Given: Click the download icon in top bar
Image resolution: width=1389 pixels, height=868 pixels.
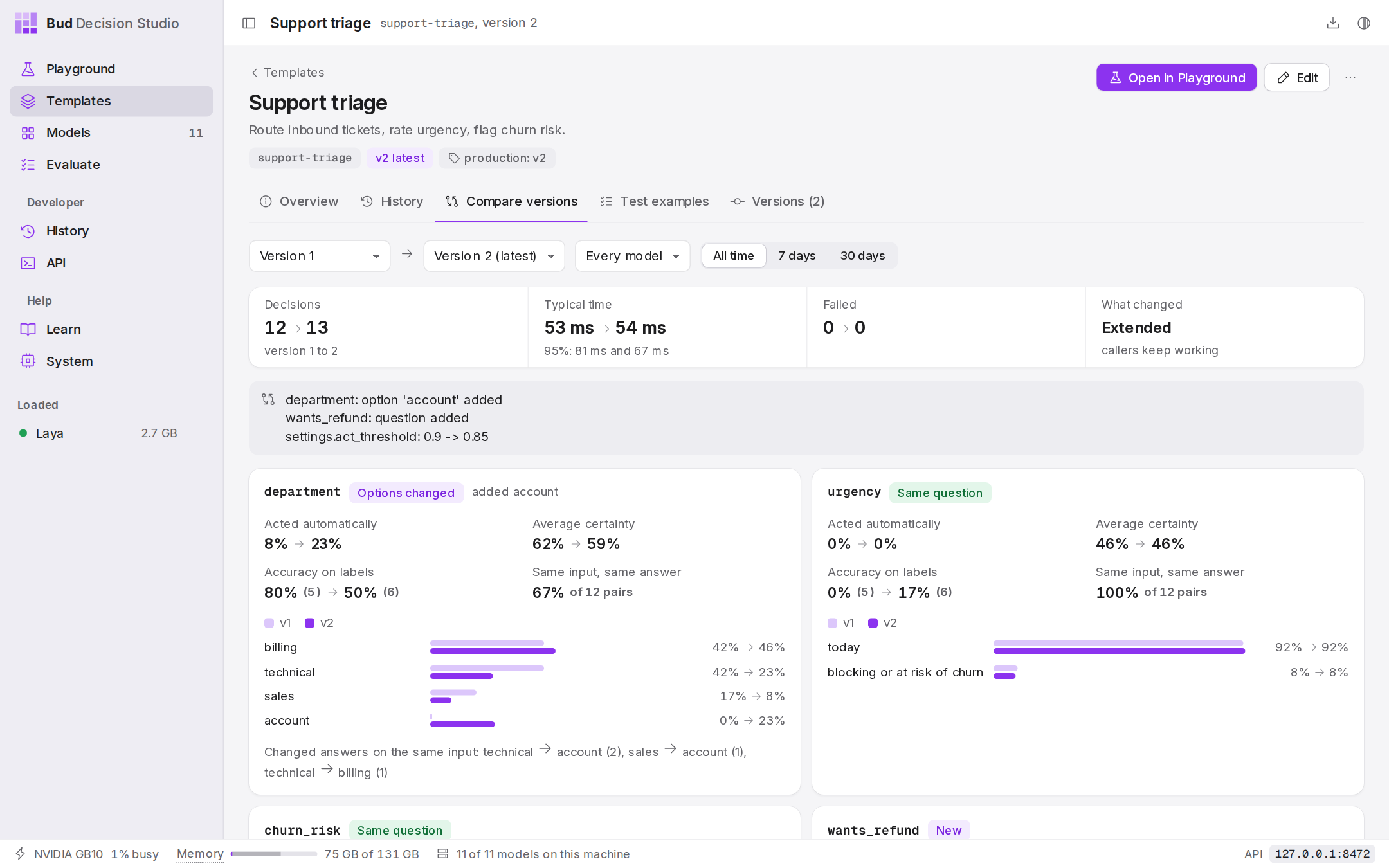Looking at the screenshot, I should pos(1332,23).
